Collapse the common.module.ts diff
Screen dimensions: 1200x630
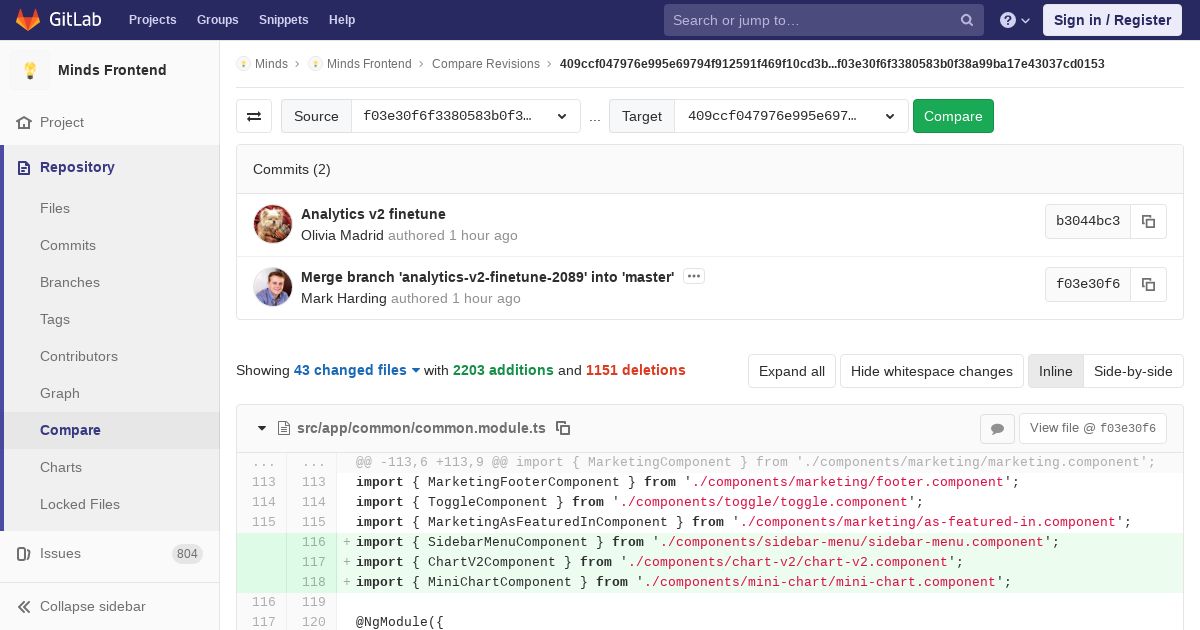pyautogui.click(x=262, y=428)
